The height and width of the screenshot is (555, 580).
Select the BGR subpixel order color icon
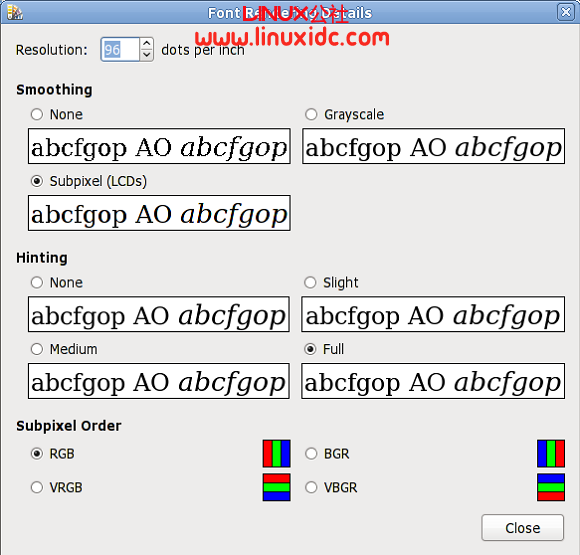551,454
